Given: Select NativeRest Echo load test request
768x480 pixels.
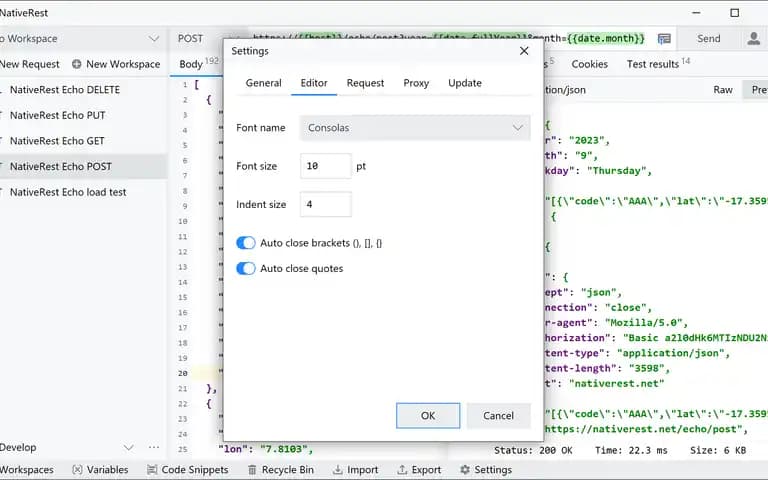Looking at the screenshot, I should [68, 192].
